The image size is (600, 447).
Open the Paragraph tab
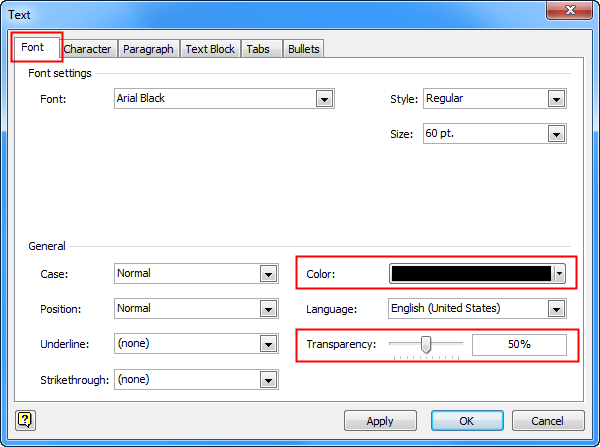pyautogui.click(x=148, y=49)
